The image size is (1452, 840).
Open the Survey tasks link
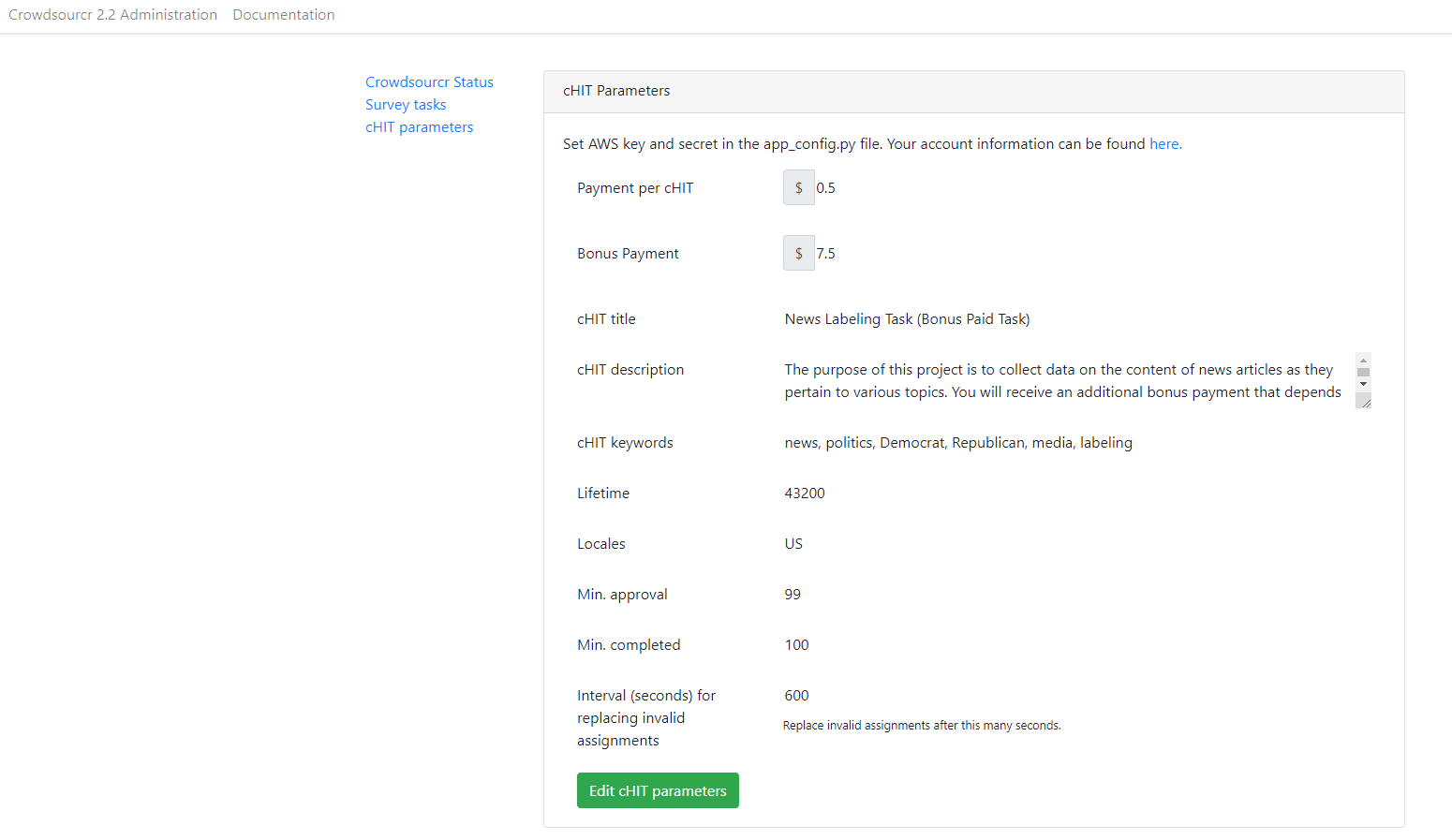[406, 105]
